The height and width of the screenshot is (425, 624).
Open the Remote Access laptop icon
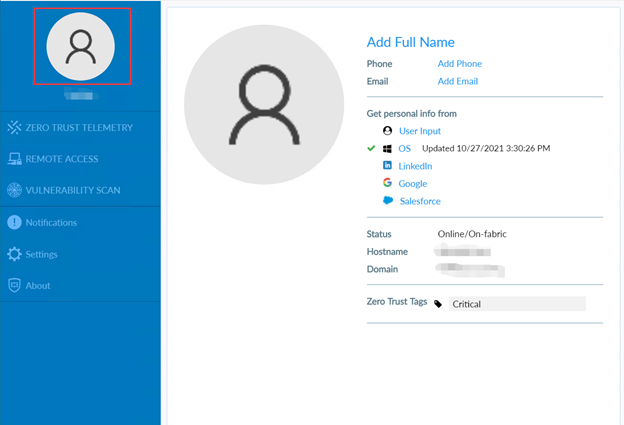pos(14,159)
